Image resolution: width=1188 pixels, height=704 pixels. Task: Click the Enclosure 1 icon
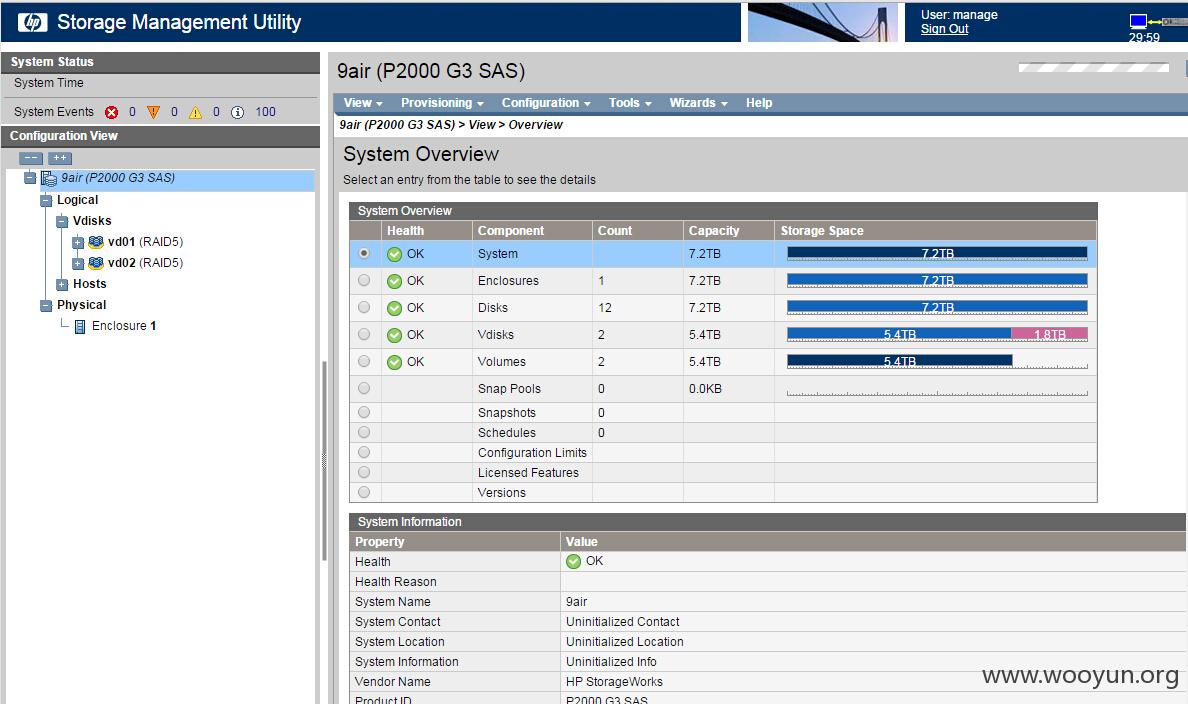click(80, 327)
